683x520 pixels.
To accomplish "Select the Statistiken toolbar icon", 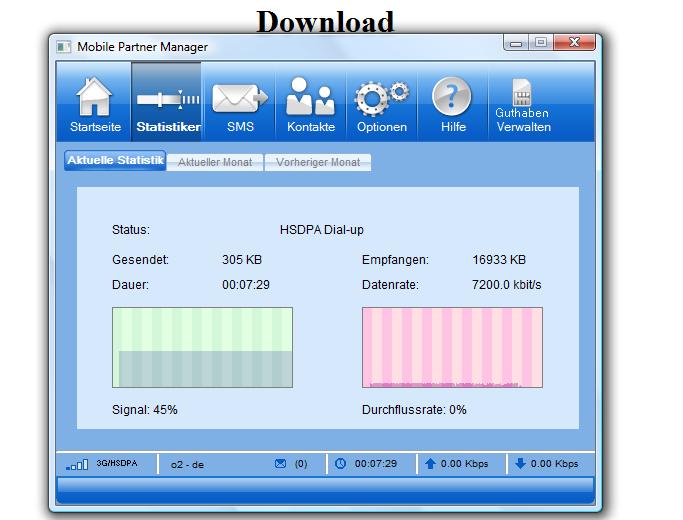I will (x=167, y=97).
